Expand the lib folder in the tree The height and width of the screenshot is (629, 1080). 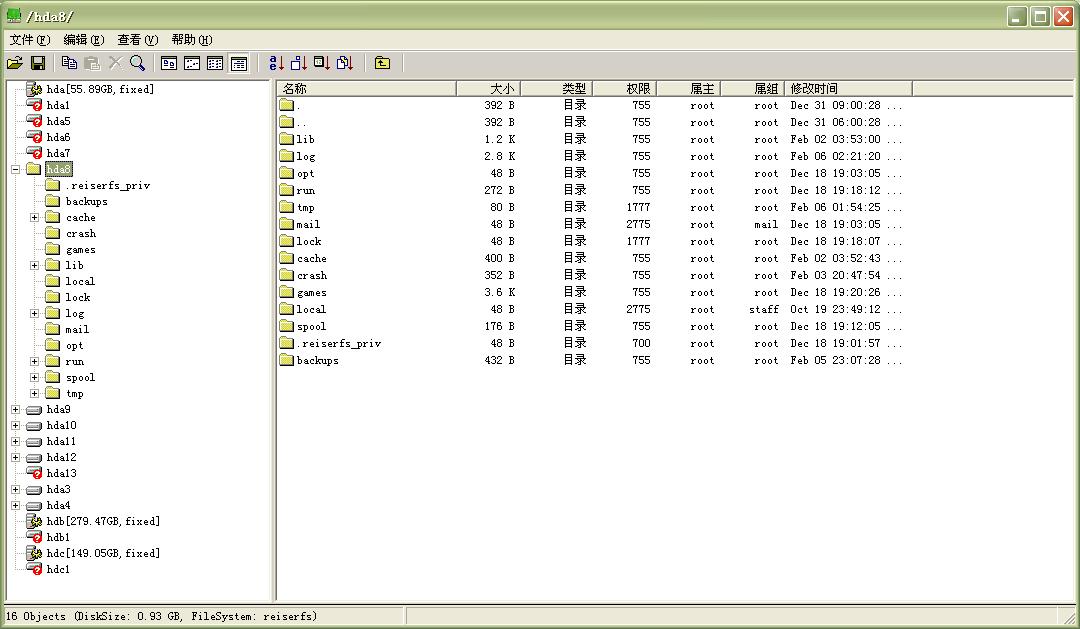click(34, 265)
